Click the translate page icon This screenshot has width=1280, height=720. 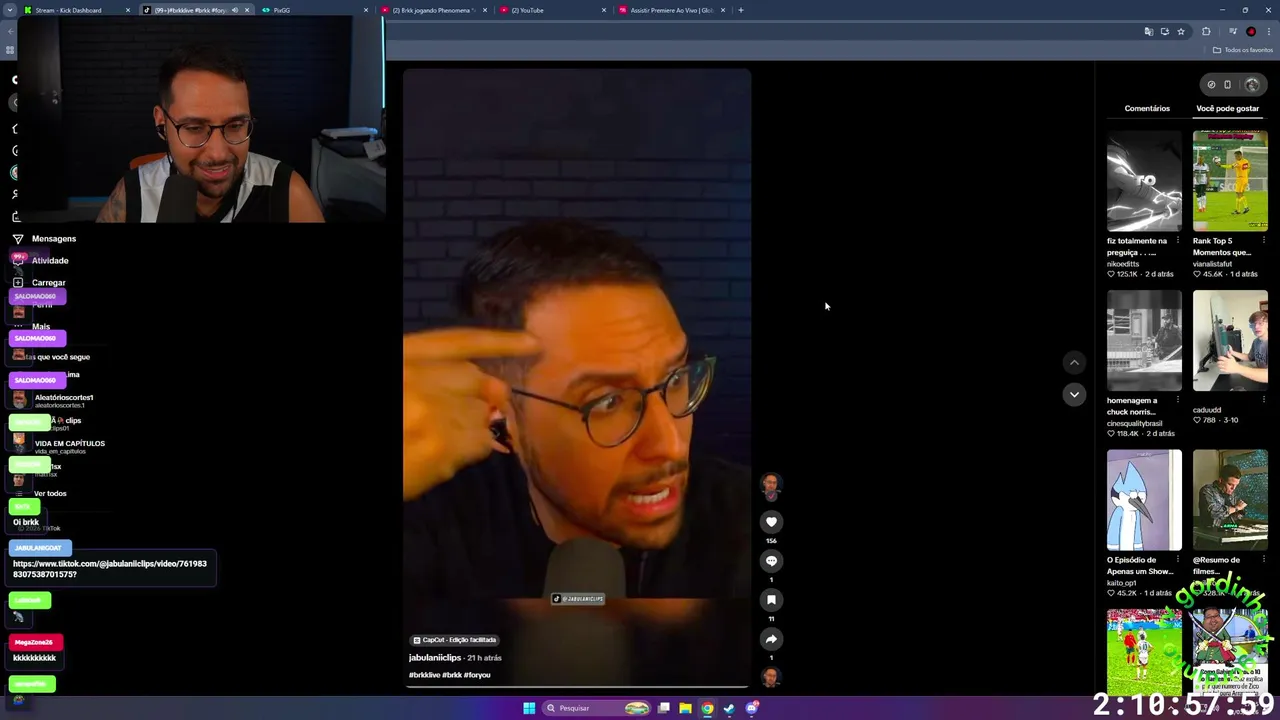click(x=1148, y=32)
